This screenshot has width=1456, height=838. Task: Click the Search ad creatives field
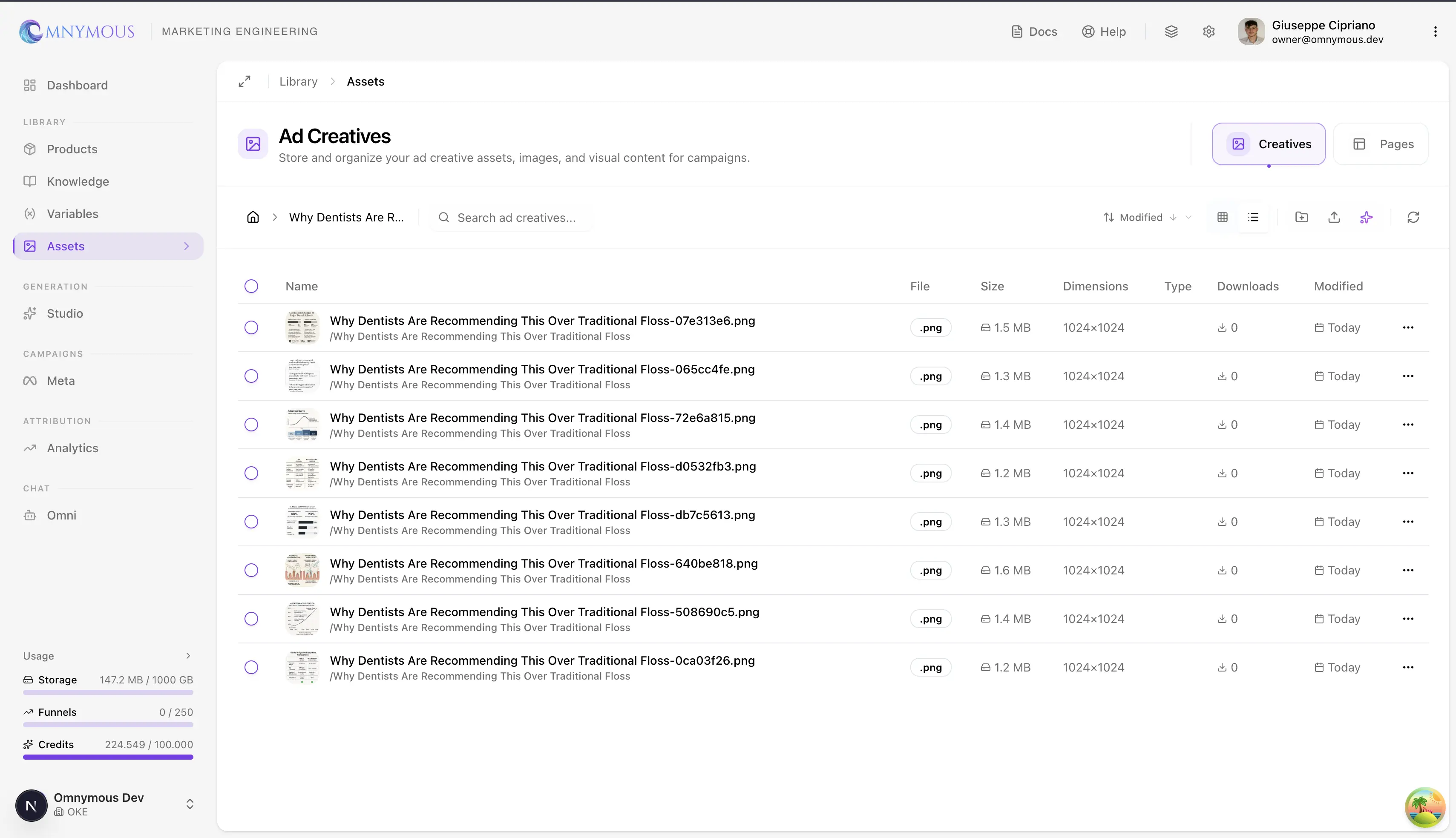[516, 218]
